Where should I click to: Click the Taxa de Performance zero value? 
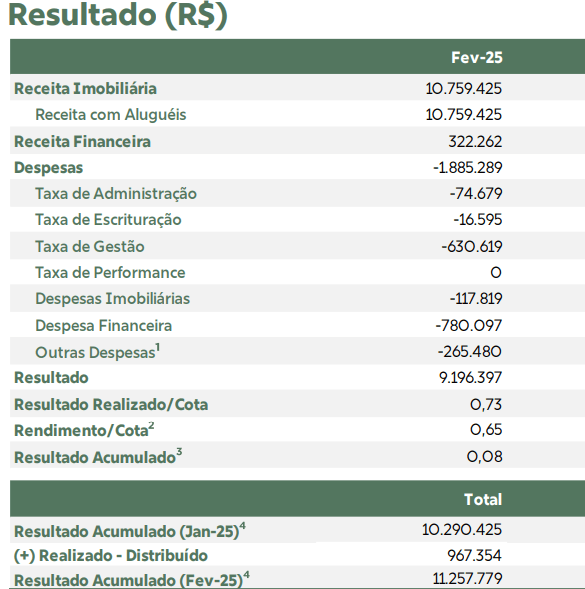(x=496, y=272)
